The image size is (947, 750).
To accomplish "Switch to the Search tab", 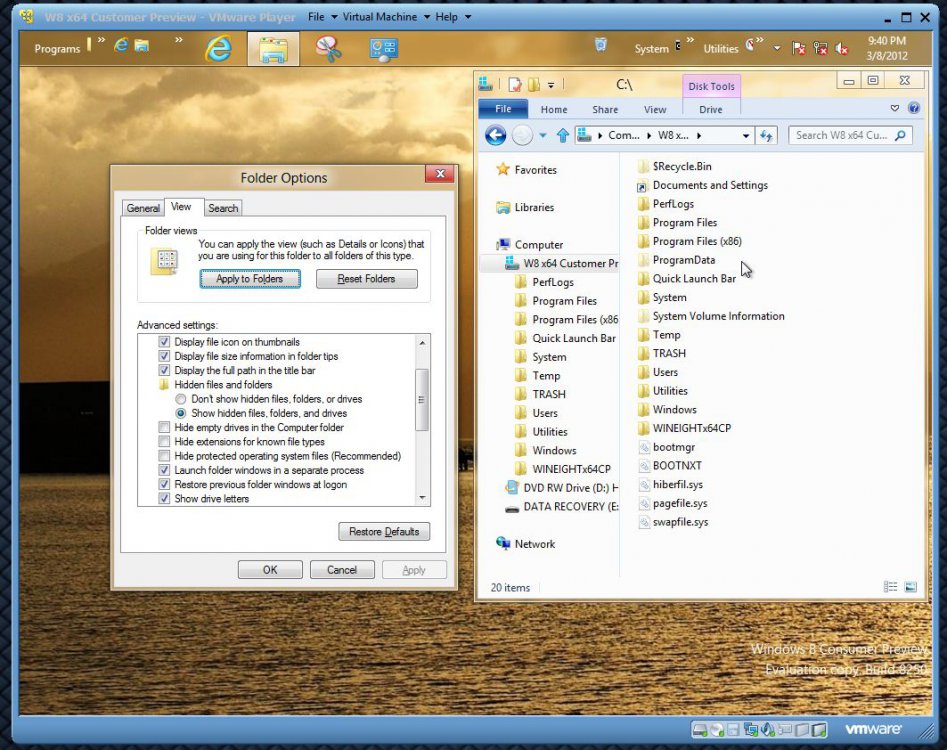I will (223, 208).
